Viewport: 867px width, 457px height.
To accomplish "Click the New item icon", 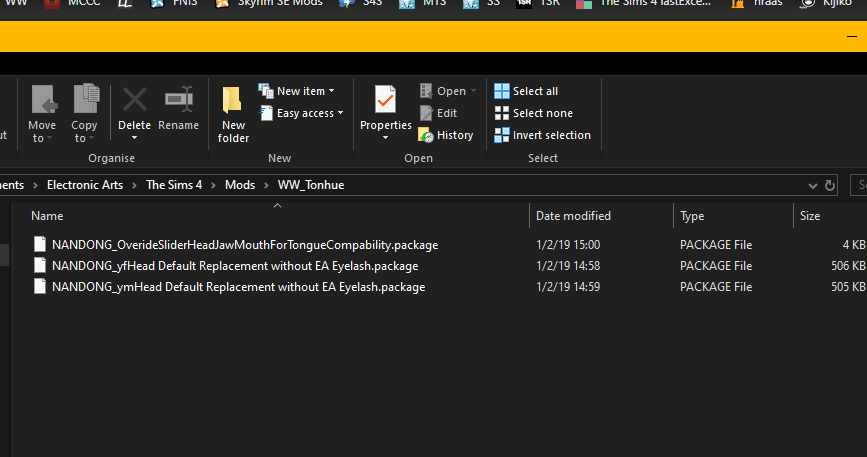I will (266, 91).
